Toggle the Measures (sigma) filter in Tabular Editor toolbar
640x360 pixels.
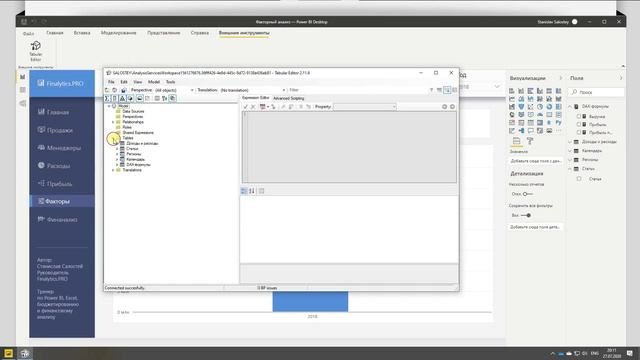107,98
